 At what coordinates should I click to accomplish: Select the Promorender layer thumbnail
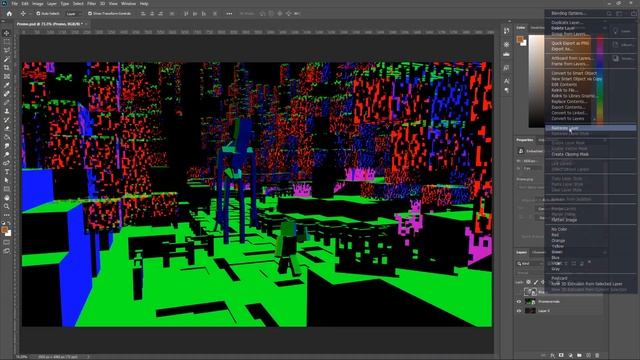tap(530, 302)
